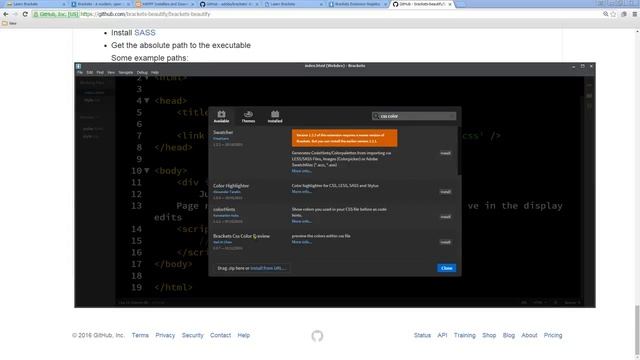Image resolution: width=640 pixels, height=360 pixels.
Task: Open the Edit menu in Brackets
Action: (x=89, y=72)
